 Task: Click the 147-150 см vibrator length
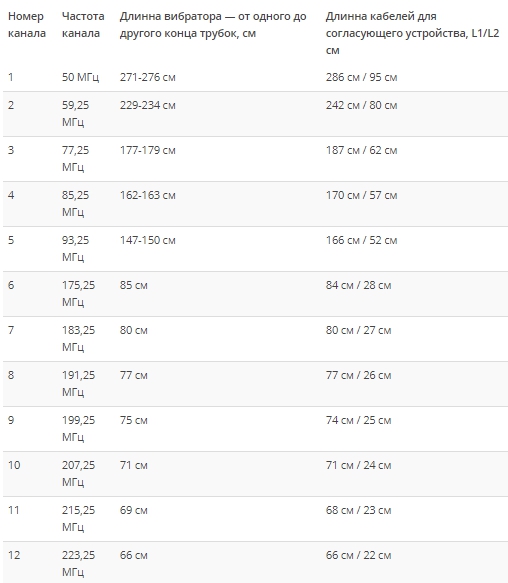pyautogui.click(x=147, y=240)
